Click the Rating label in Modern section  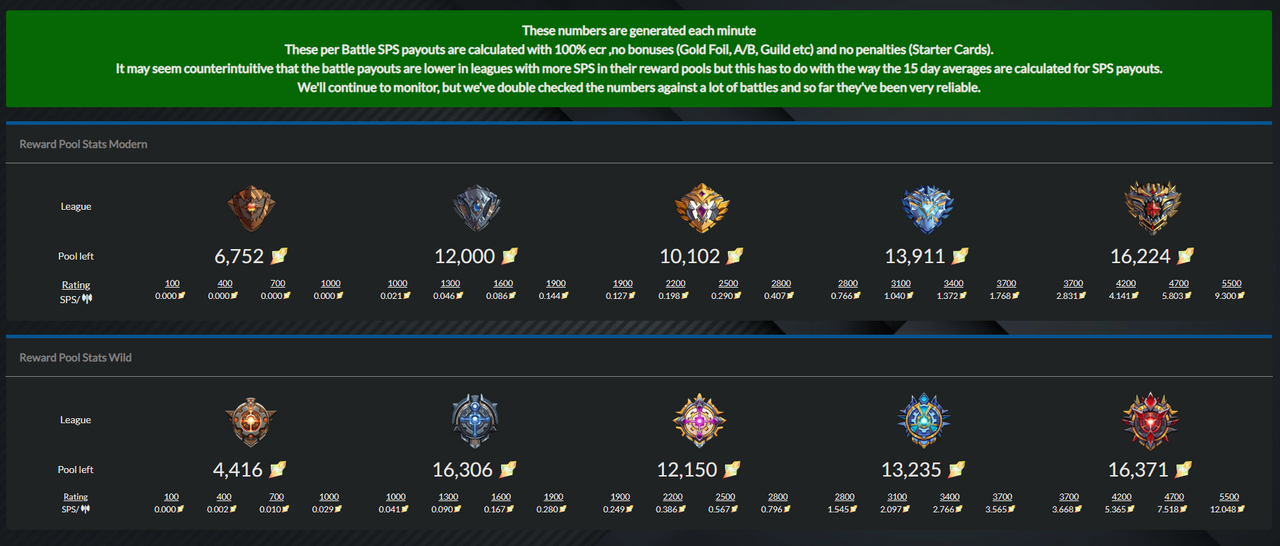coord(76,285)
